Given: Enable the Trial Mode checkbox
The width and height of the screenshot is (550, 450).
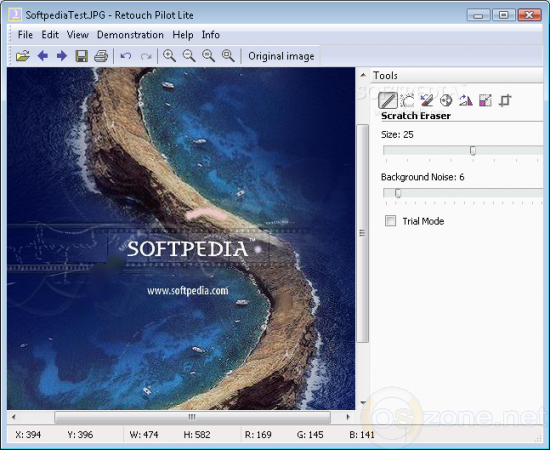Looking at the screenshot, I should pyautogui.click(x=390, y=221).
